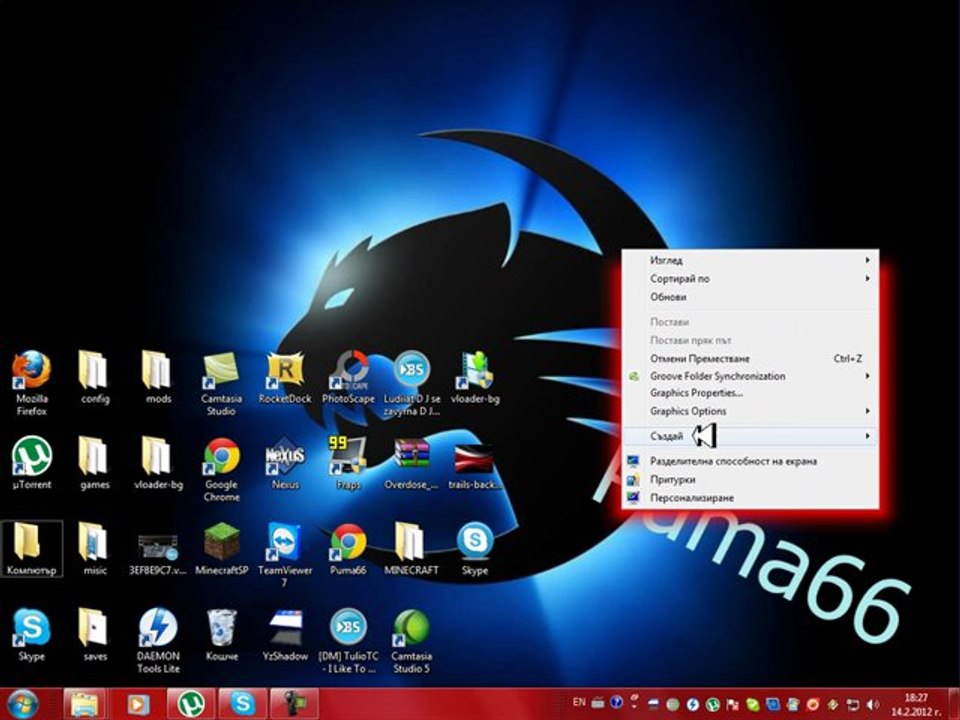Launch Windows Media Player from the taskbar
The width and height of the screenshot is (960, 720).
tap(137, 704)
